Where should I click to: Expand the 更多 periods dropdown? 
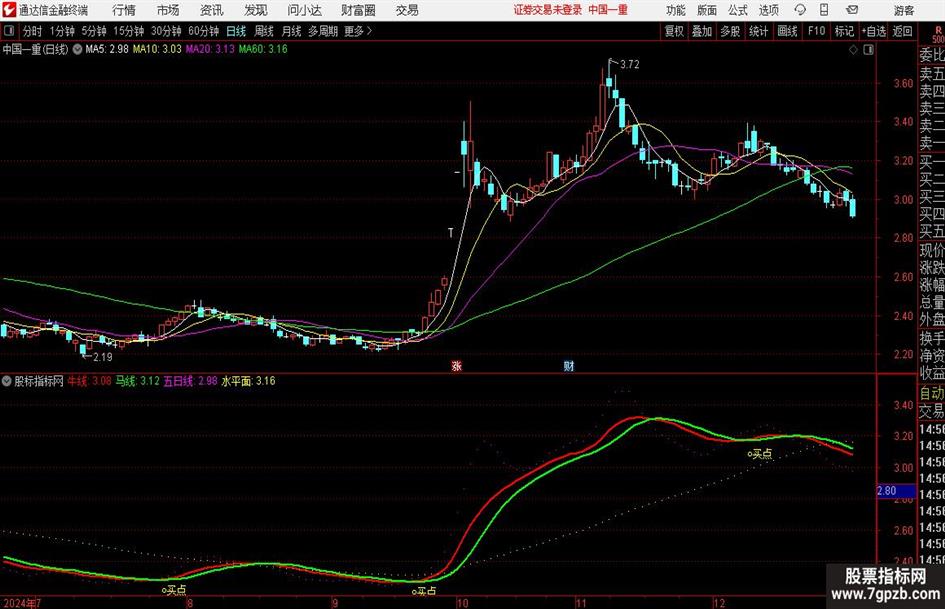click(358, 31)
